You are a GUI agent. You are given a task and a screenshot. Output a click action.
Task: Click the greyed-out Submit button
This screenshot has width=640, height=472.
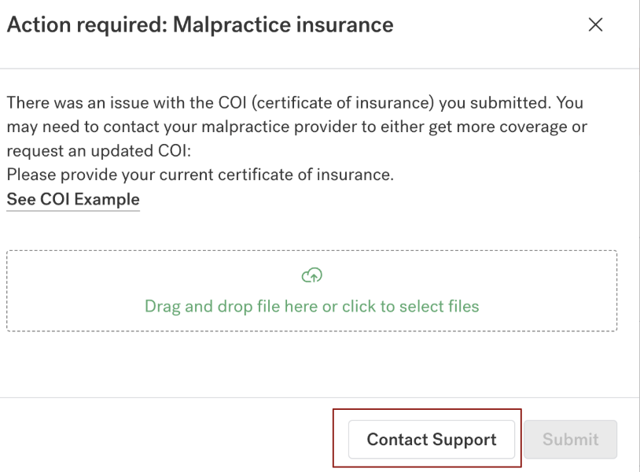(570, 439)
